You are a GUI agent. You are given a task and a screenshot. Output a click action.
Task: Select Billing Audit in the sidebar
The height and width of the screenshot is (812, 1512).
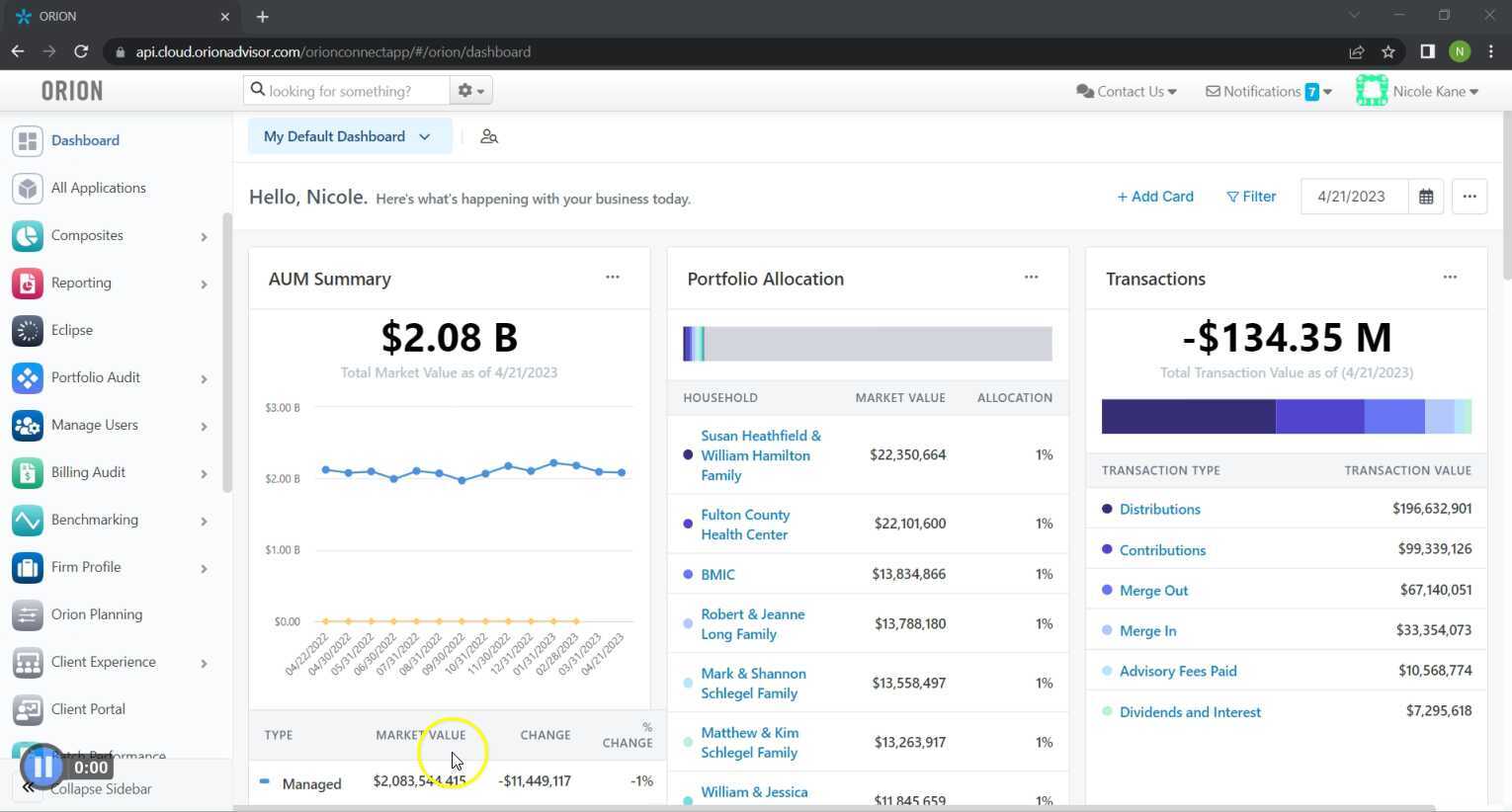[x=88, y=472]
